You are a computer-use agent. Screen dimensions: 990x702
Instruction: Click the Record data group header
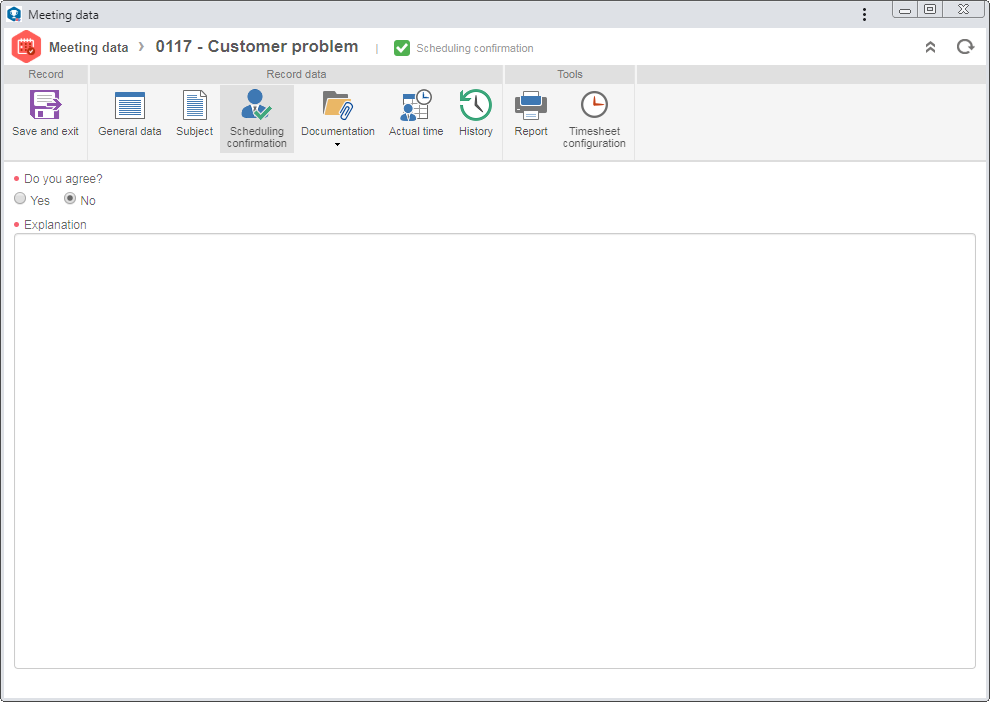[x=296, y=74]
